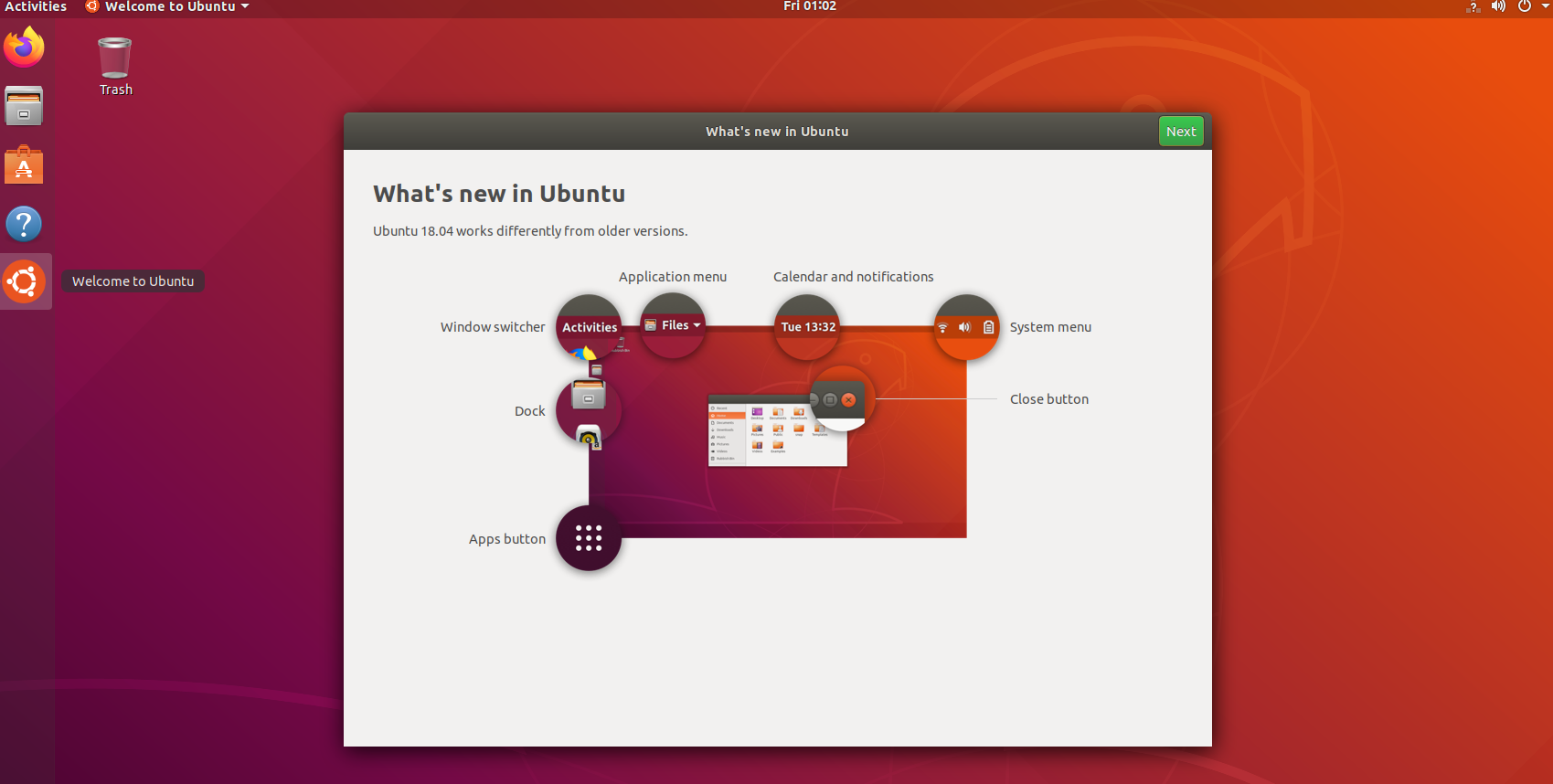Viewport: 1553px width, 784px height.
Task: Click the Welcome to Ubuntu tooltip
Action: (x=133, y=281)
